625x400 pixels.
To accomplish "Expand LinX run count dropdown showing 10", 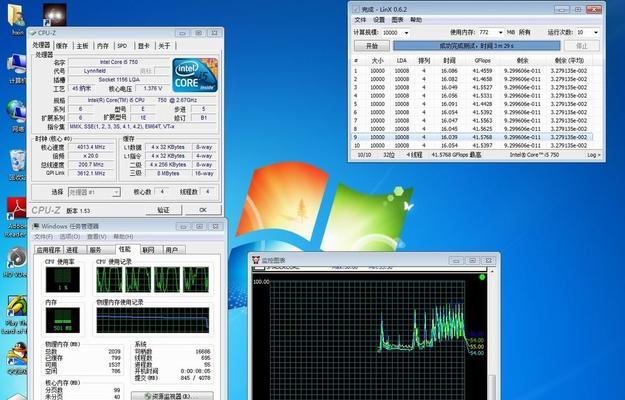I will tap(596, 33).
